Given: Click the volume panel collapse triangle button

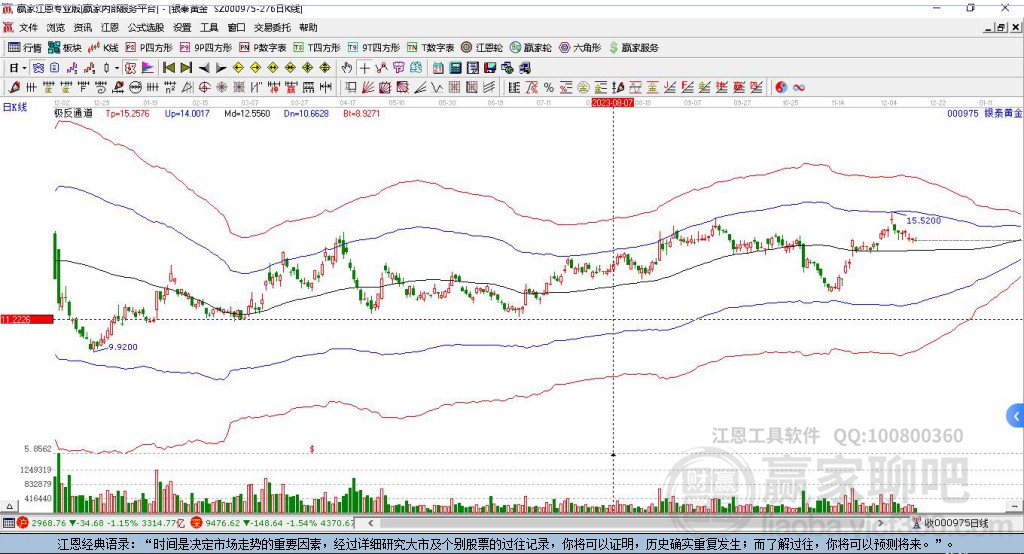Looking at the screenshot, I should point(9,506).
